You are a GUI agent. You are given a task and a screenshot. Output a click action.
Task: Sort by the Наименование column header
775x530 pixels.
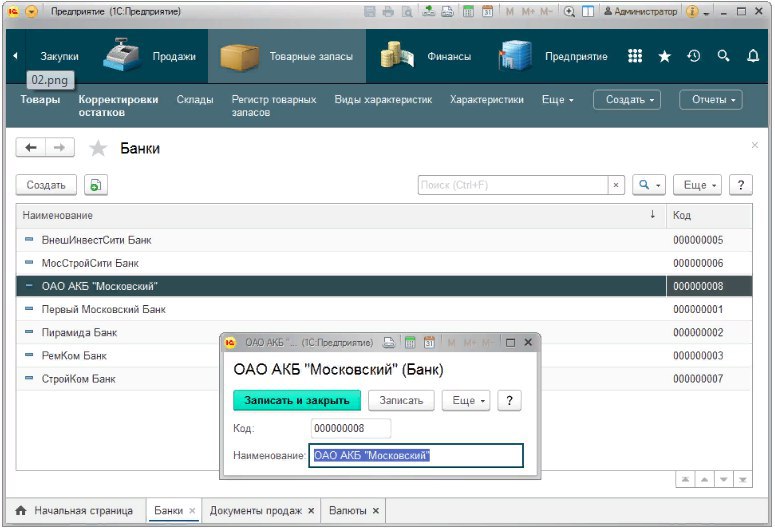(341, 216)
